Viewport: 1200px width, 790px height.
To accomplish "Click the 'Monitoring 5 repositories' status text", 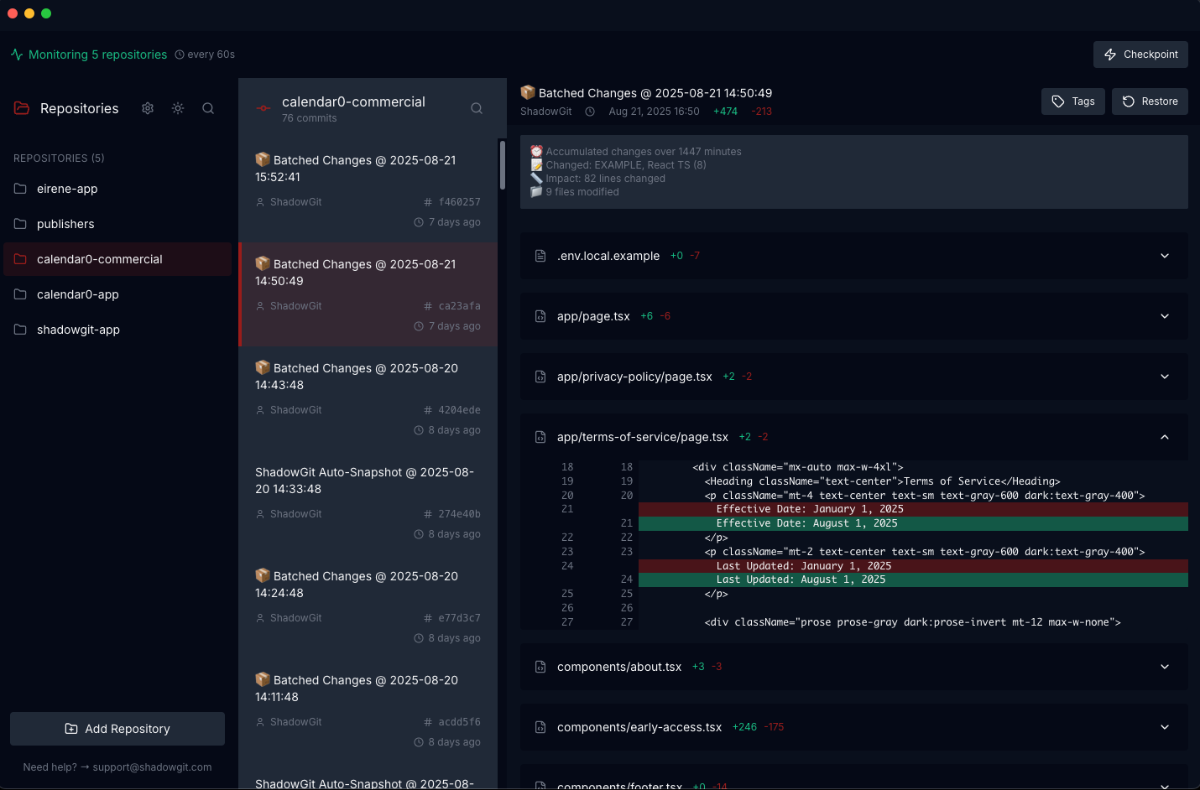I will [98, 55].
